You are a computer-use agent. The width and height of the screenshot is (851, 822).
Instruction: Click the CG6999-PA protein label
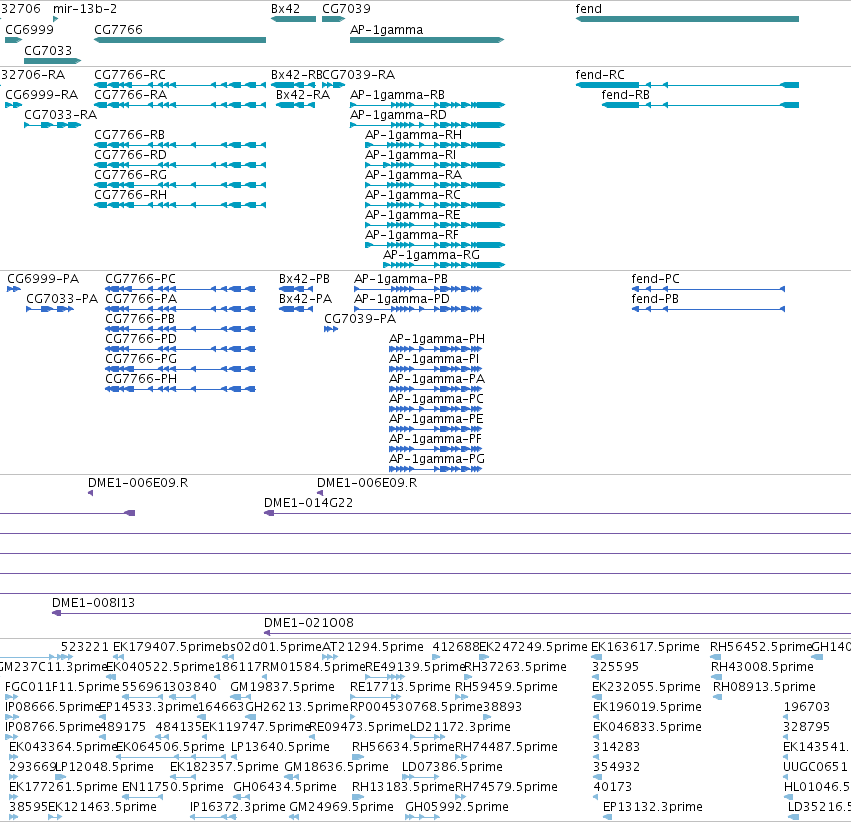[43, 279]
